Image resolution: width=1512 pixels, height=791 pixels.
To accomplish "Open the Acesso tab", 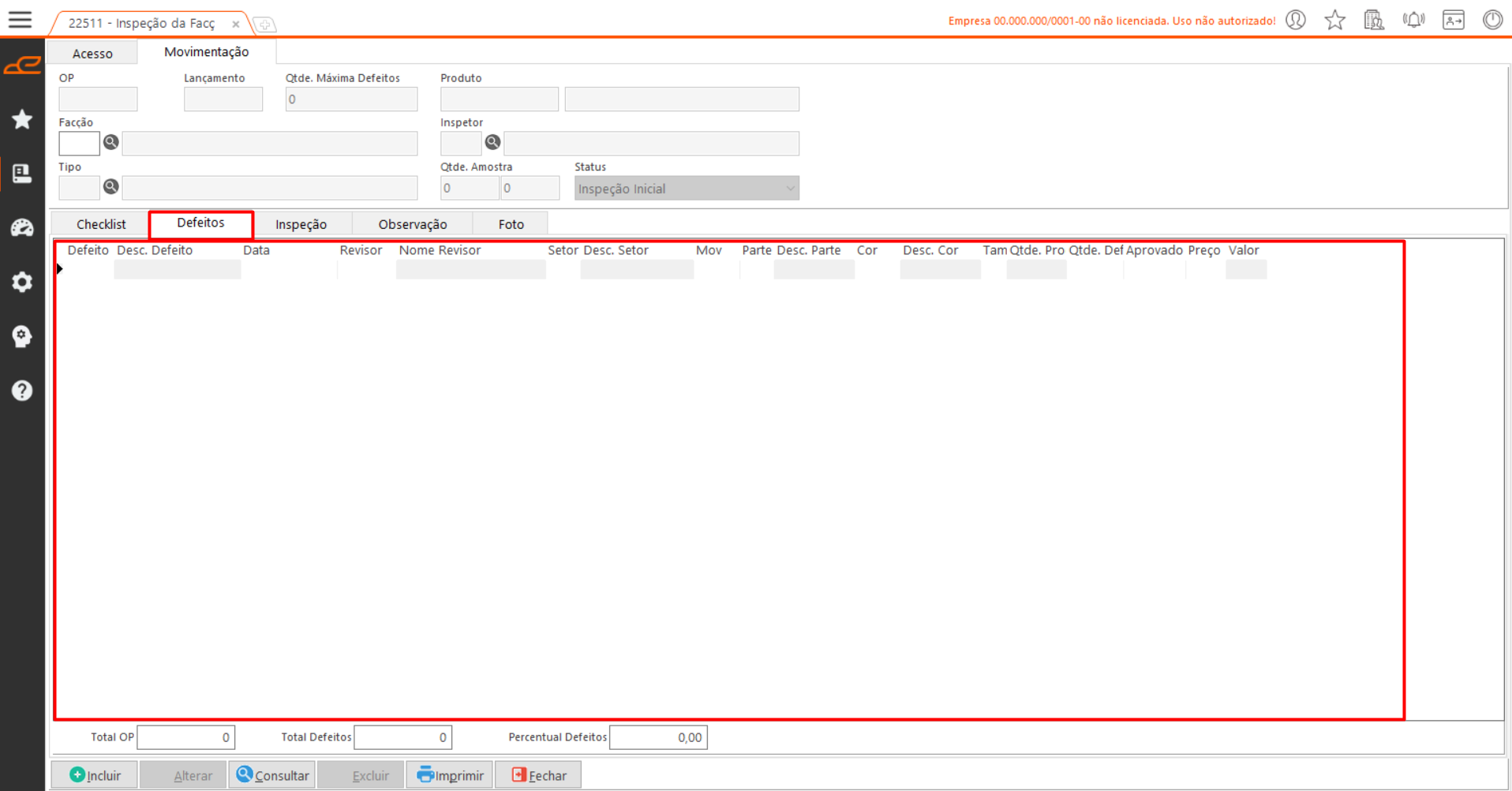I will pyautogui.click(x=92, y=54).
